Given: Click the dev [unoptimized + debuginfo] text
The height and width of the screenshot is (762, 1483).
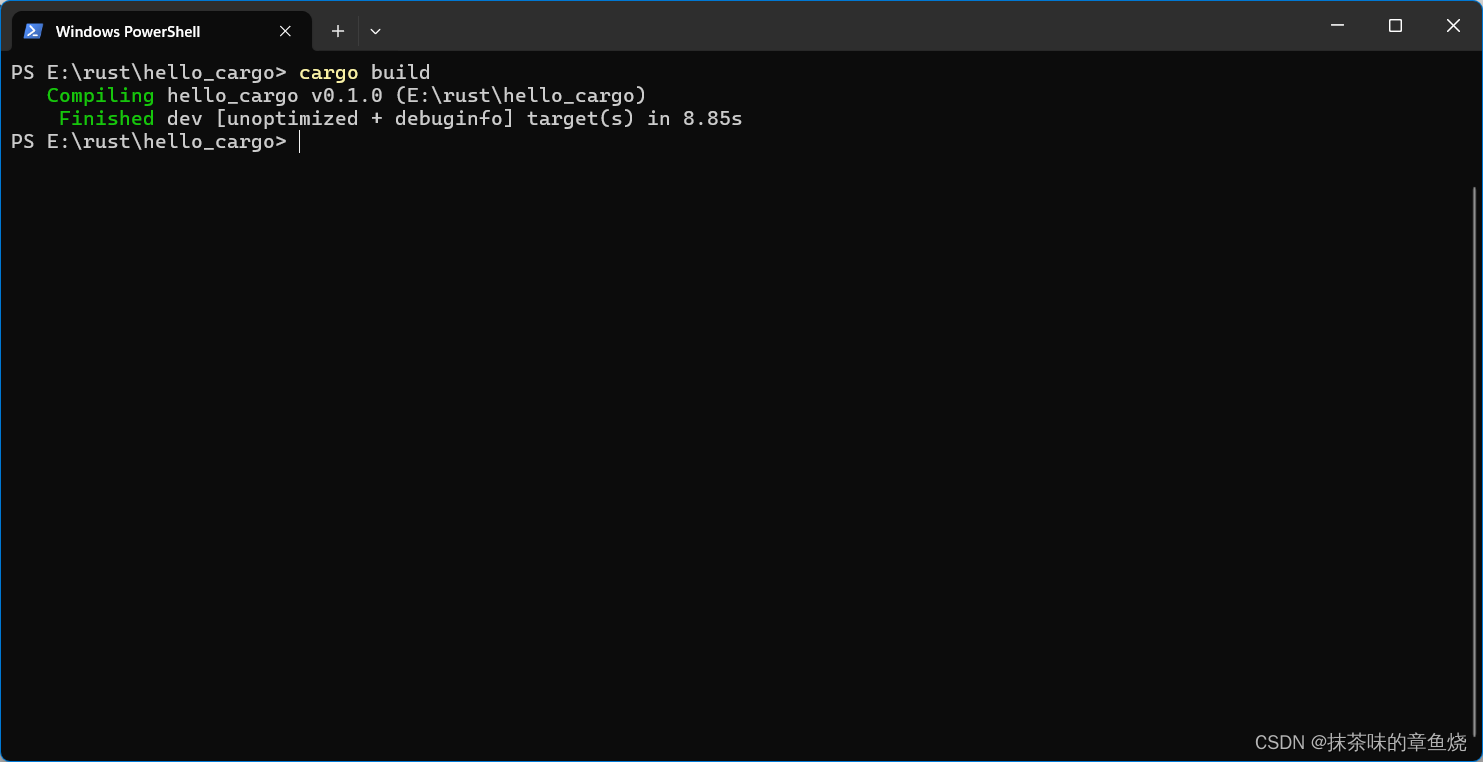Looking at the screenshot, I should click(x=340, y=118).
